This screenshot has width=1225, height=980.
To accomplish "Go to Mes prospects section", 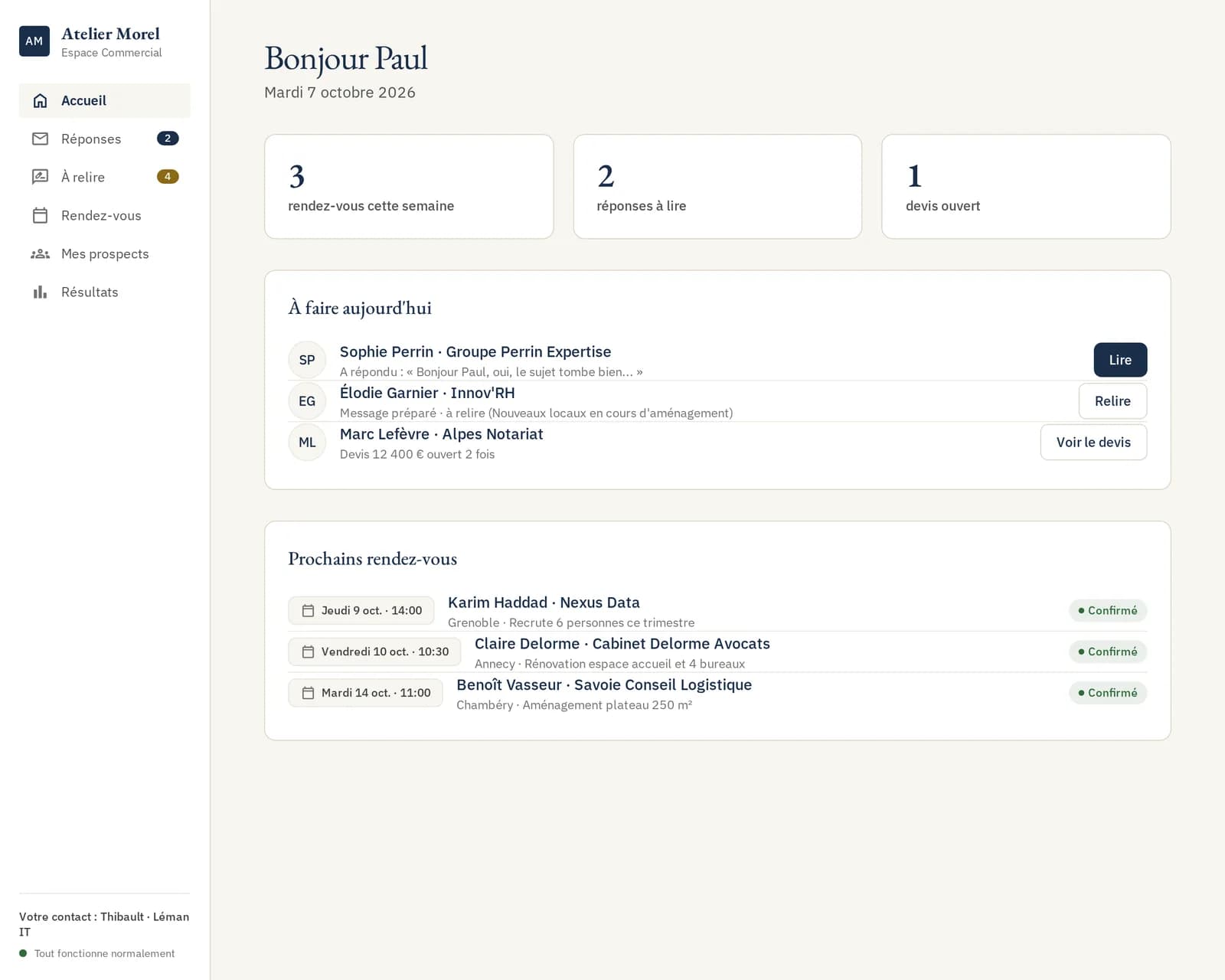I will [x=105, y=253].
